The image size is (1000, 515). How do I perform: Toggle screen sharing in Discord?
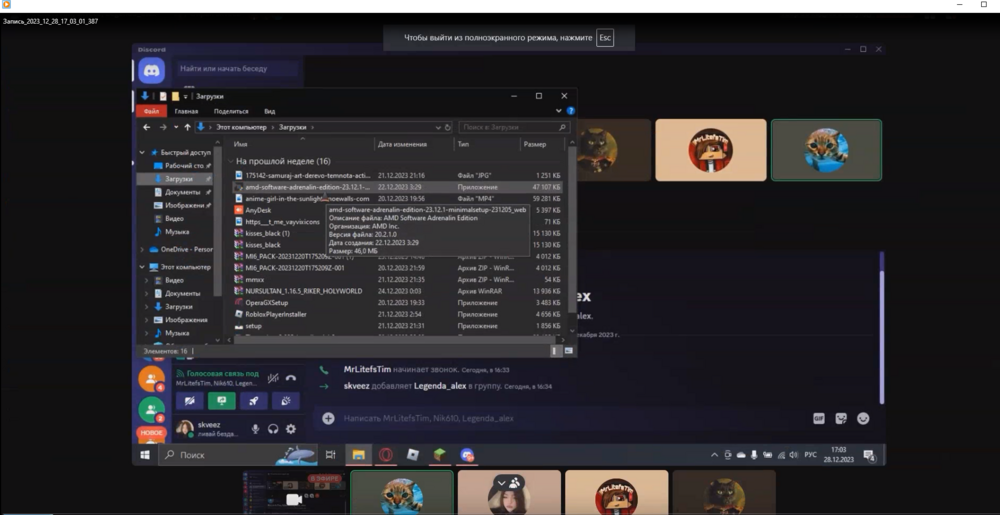pyautogui.click(x=221, y=401)
